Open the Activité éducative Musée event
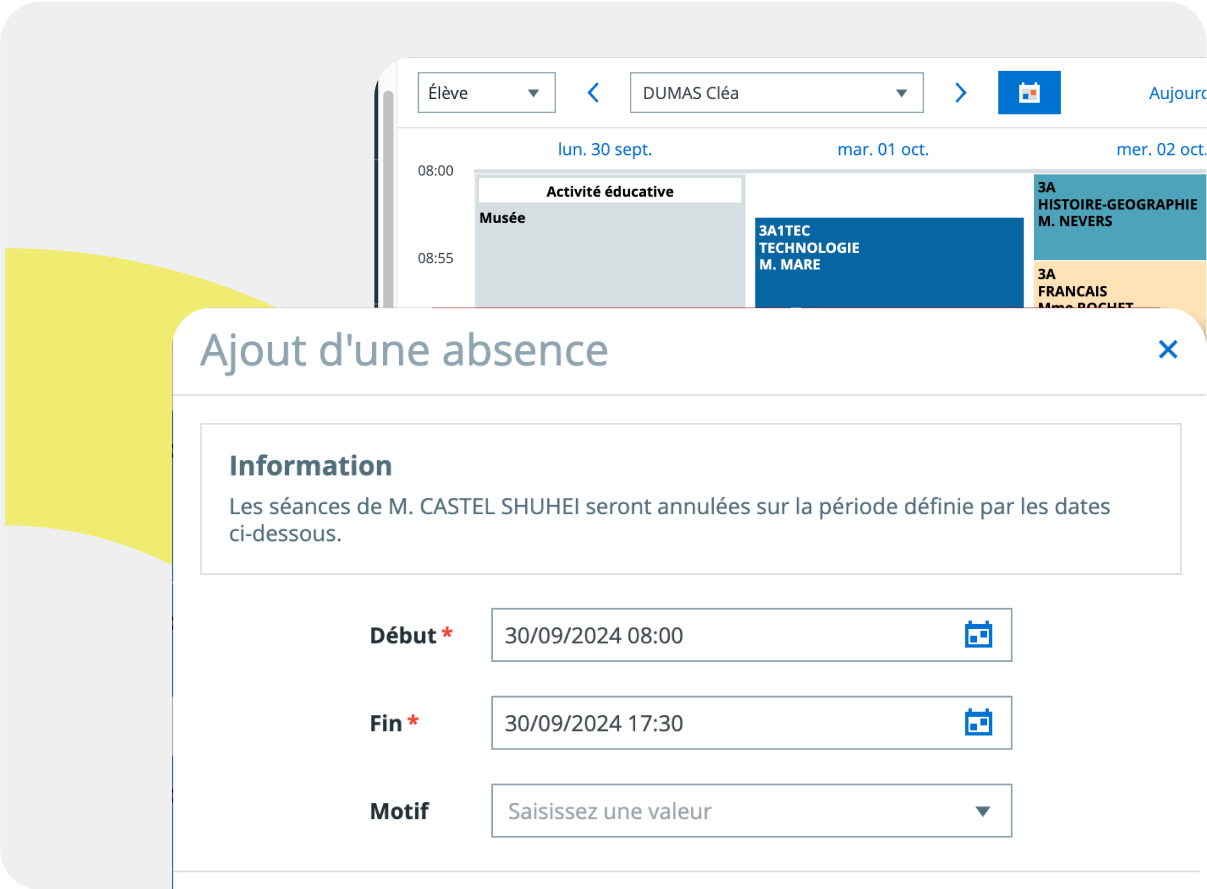This screenshot has width=1207, height=889. 610,241
